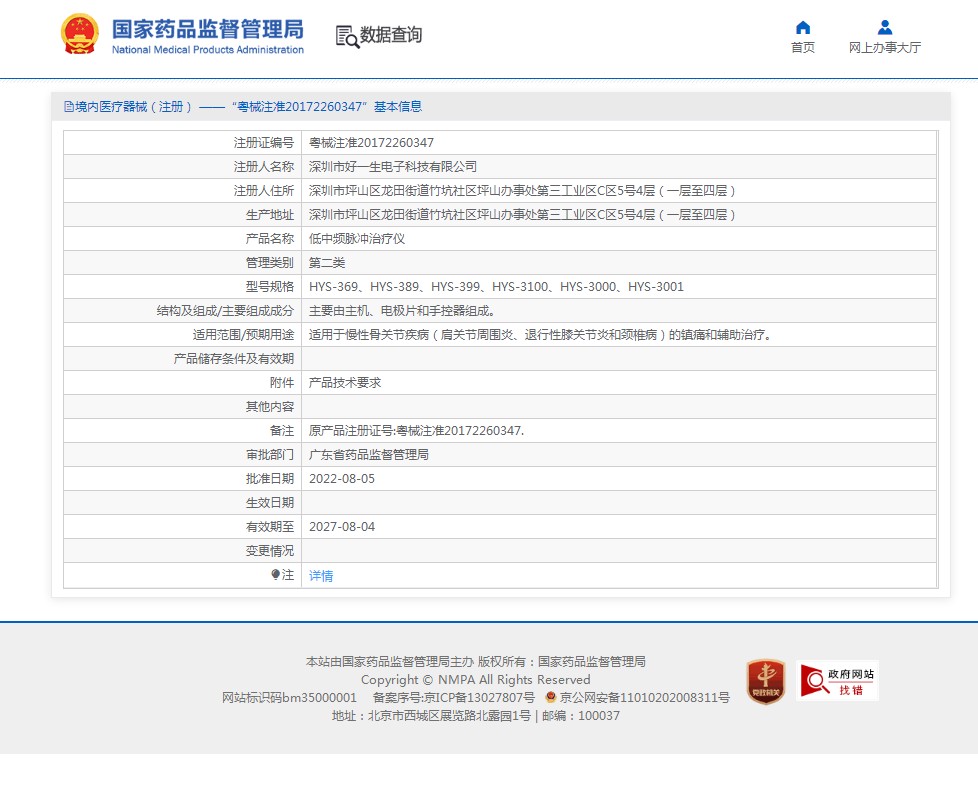Image resolution: width=978 pixels, height=809 pixels.
Task: Click 结构及组成/主要组成成分 label
Action: (x=225, y=311)
